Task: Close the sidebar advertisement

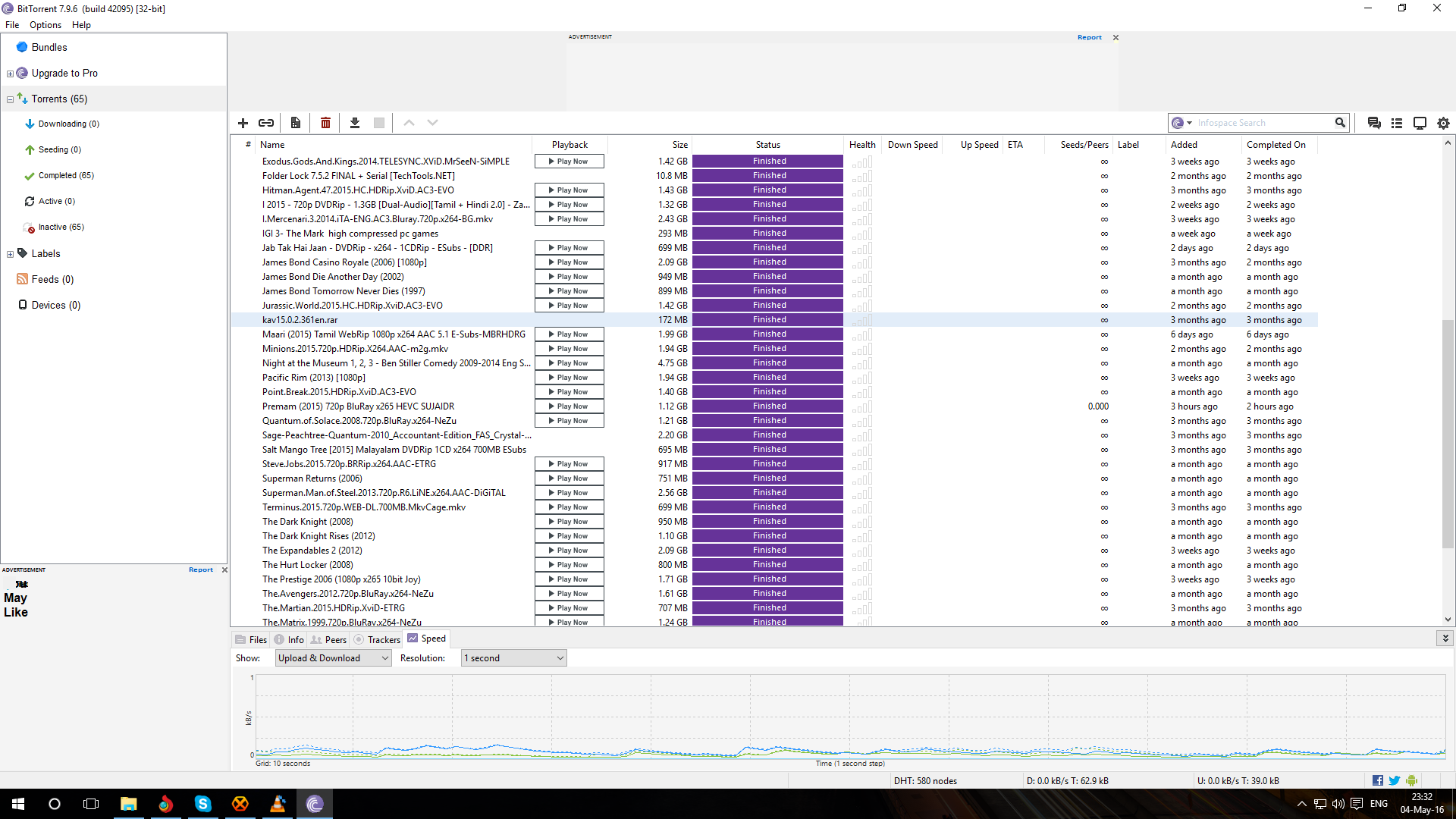Action: point(224,570)
